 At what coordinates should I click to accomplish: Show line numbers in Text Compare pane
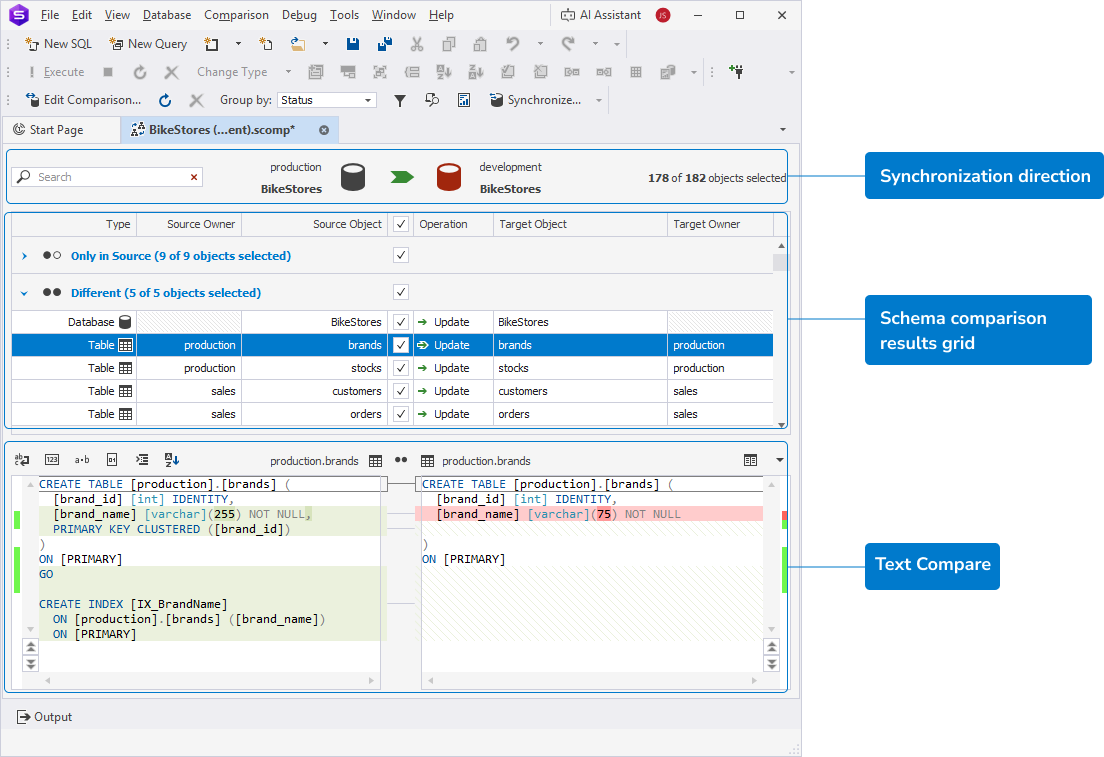52,459
